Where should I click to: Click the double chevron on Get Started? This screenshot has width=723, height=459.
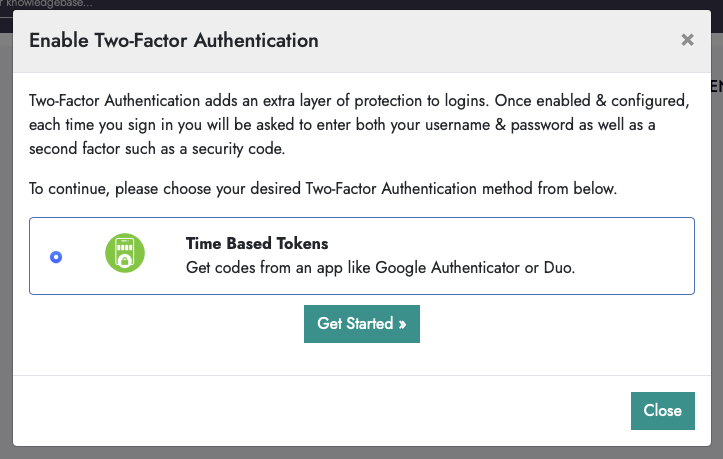tap(401, 324)
